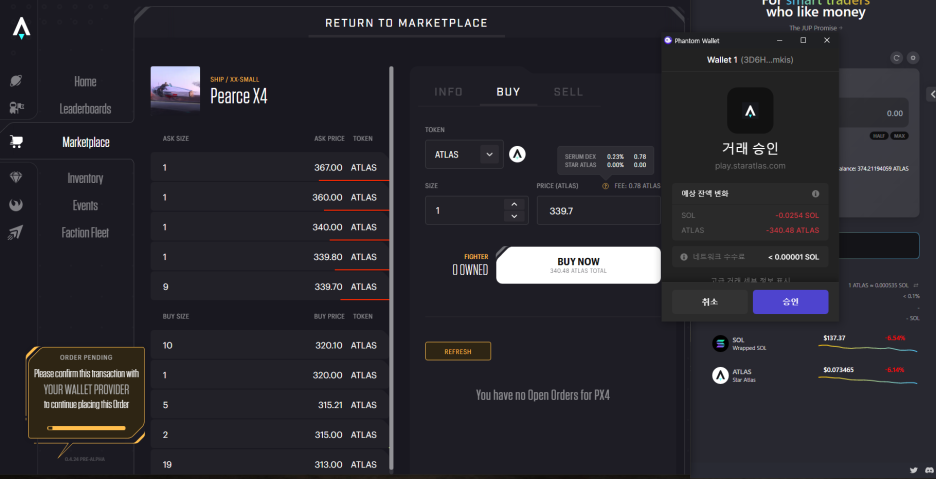Click info icon beside 네트워크 수수료
The height and width of the screenshot is (479, 936).
[684, 257]
